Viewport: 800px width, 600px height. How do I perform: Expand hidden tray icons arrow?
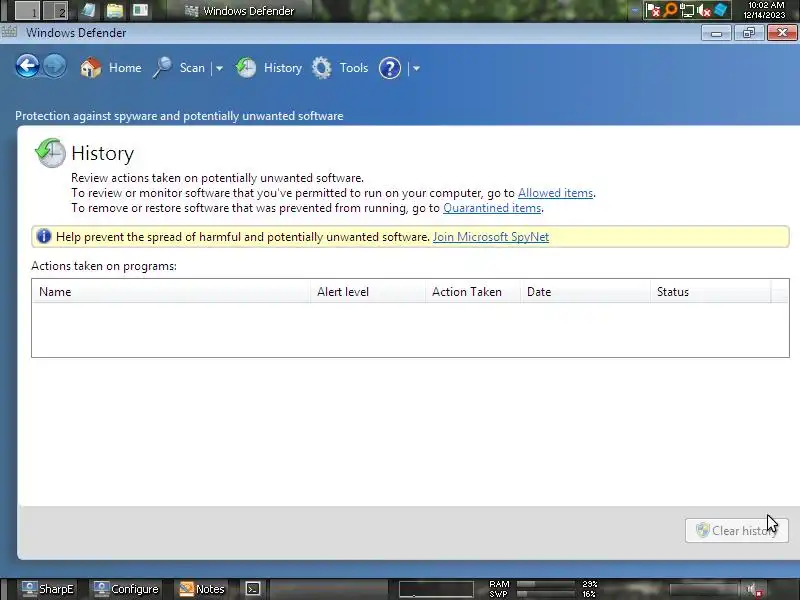pyautogui.click(x=634, y=11)
